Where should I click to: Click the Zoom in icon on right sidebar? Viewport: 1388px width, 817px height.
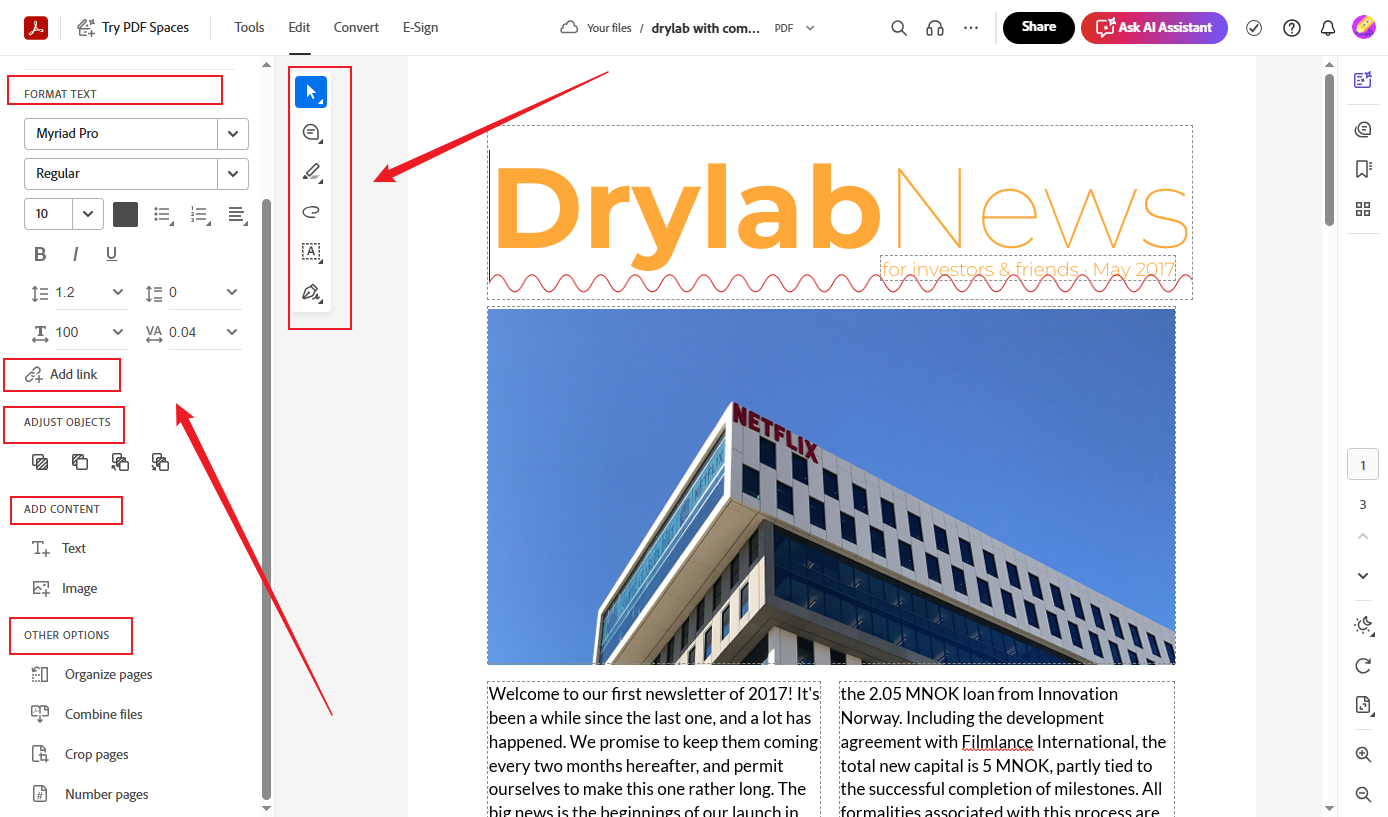[x=1363, y=754]
